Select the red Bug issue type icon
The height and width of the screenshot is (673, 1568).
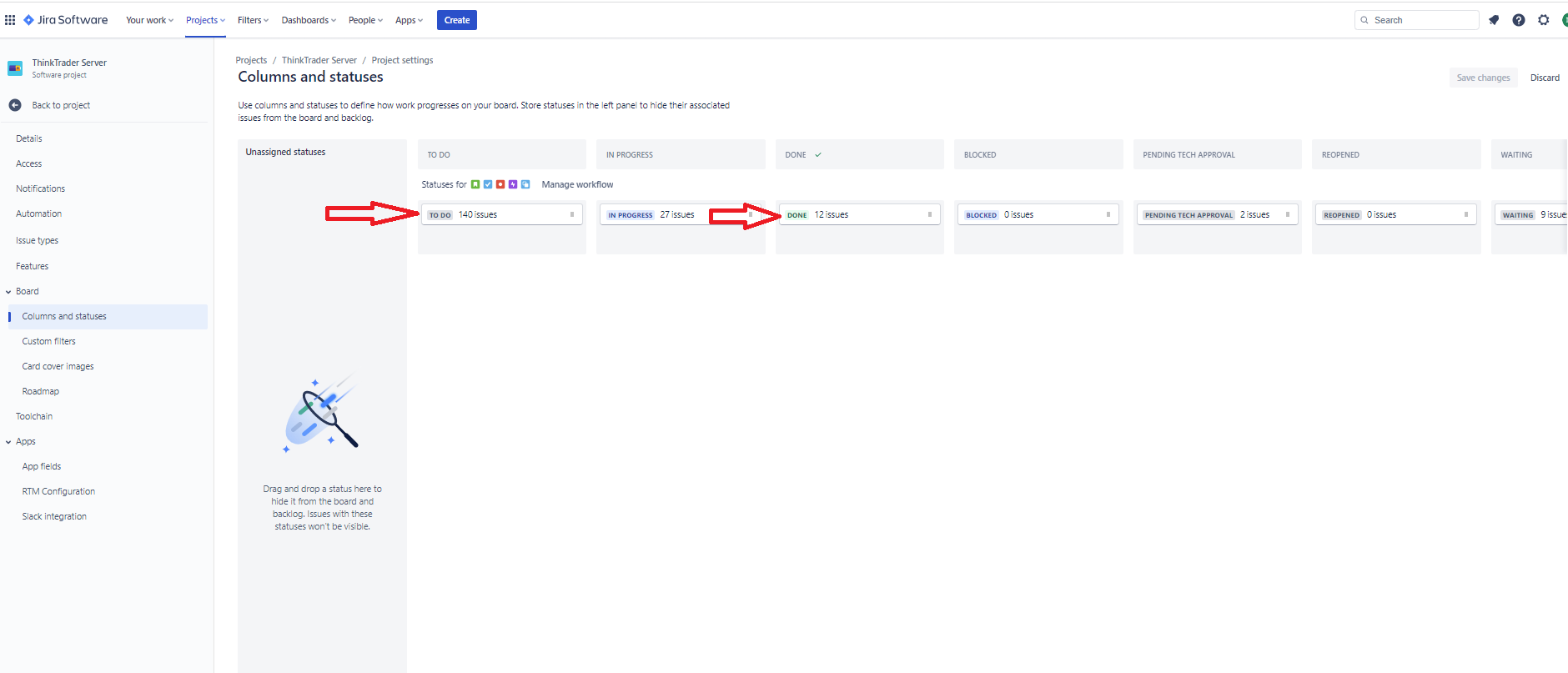point(500,184)
